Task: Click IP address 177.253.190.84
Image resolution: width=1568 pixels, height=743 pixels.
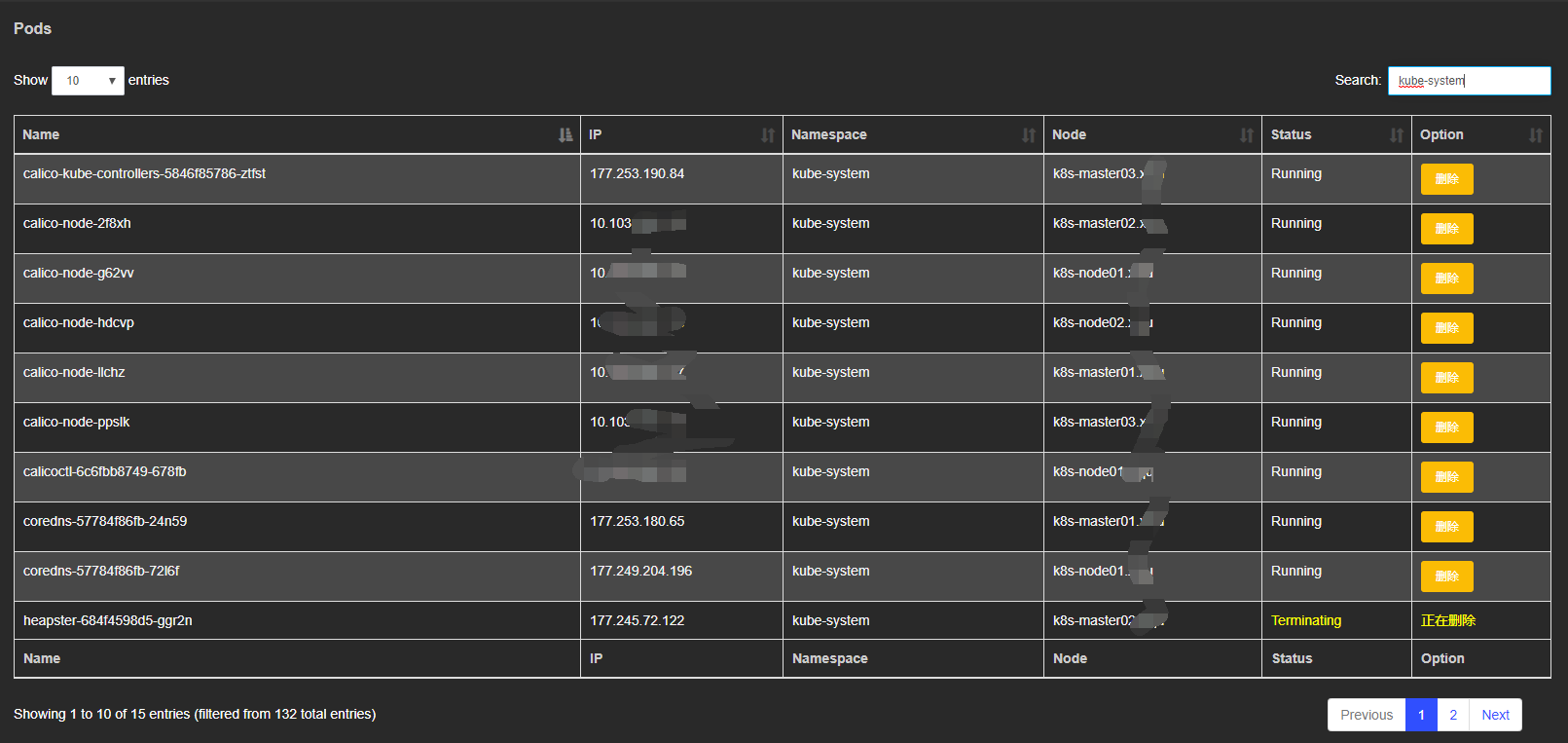Action: coord(637,173)
